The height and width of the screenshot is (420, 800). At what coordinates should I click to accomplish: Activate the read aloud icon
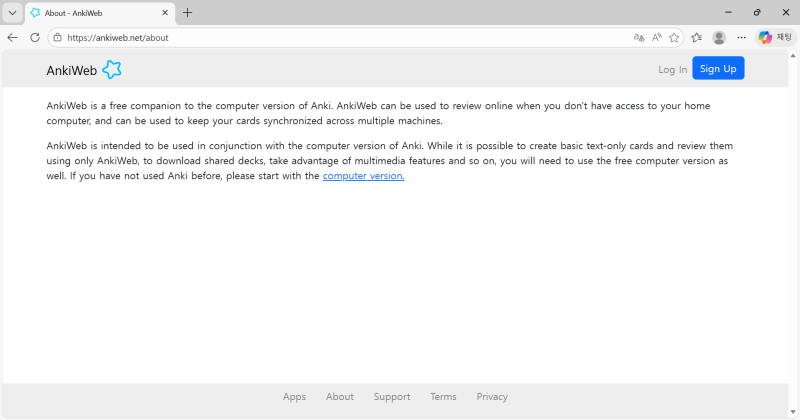[x=657, y=37]
